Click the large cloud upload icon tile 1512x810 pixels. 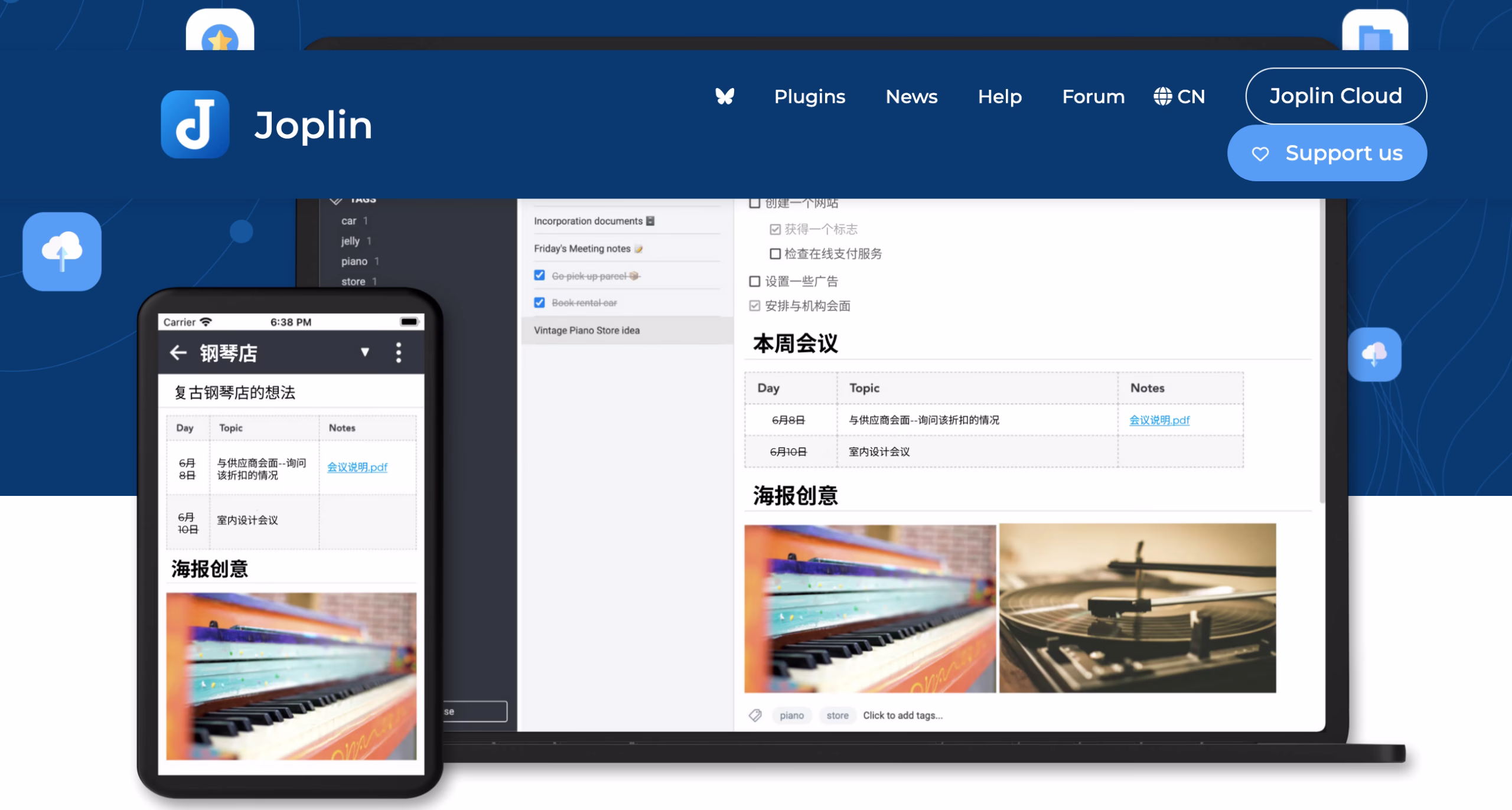(x=62, y=252)
